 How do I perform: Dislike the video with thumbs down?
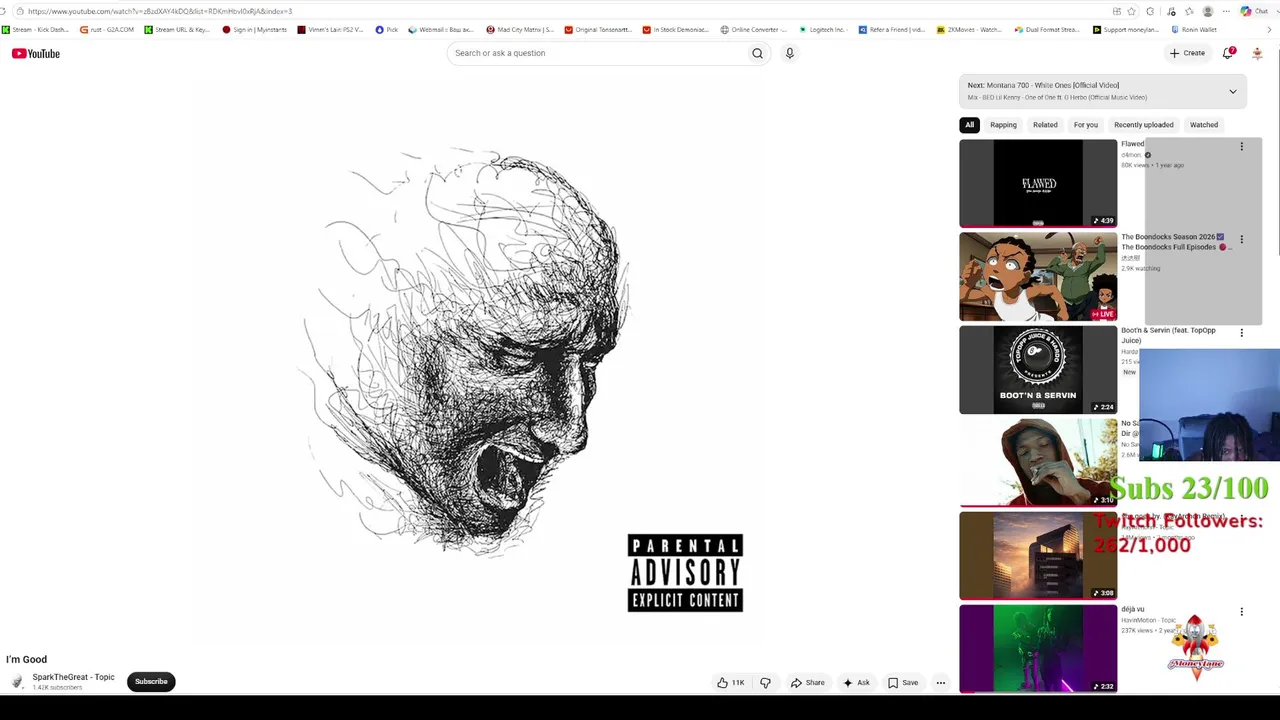tap(765, 683)
